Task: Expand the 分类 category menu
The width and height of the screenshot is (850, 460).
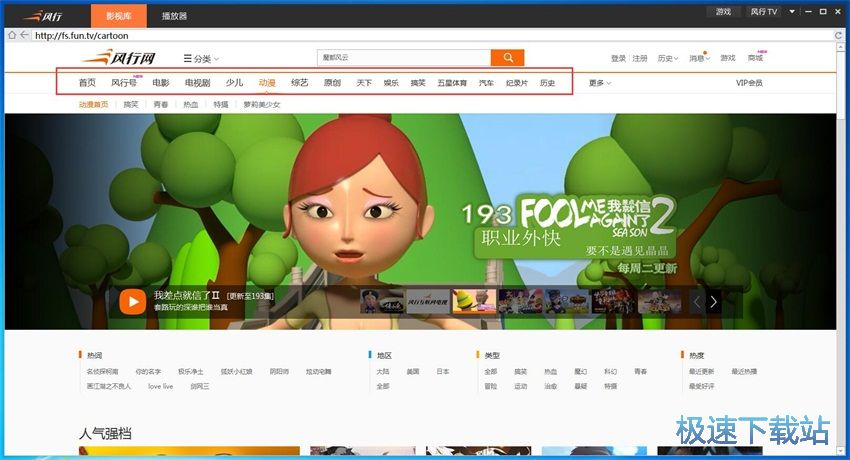Action: tap(201, 59)
